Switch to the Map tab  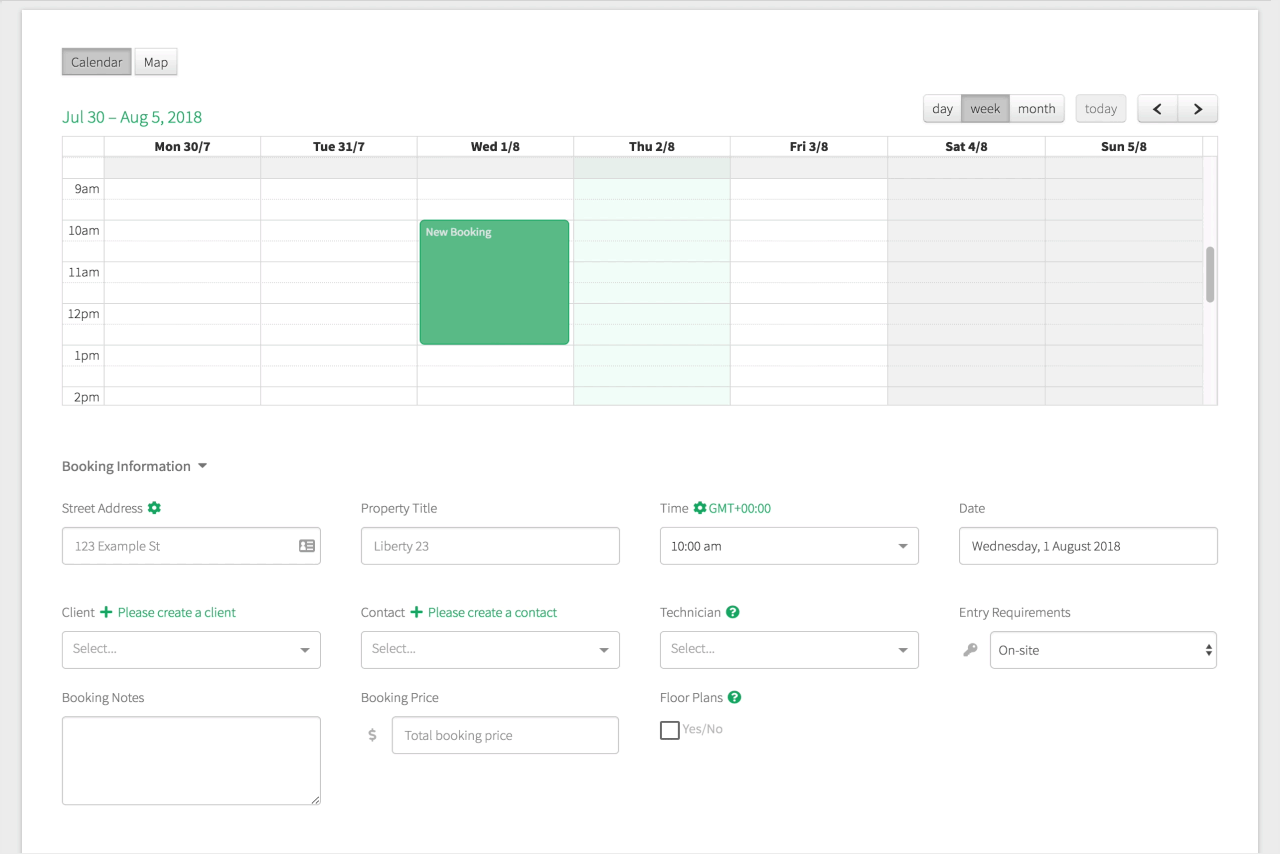156,62
